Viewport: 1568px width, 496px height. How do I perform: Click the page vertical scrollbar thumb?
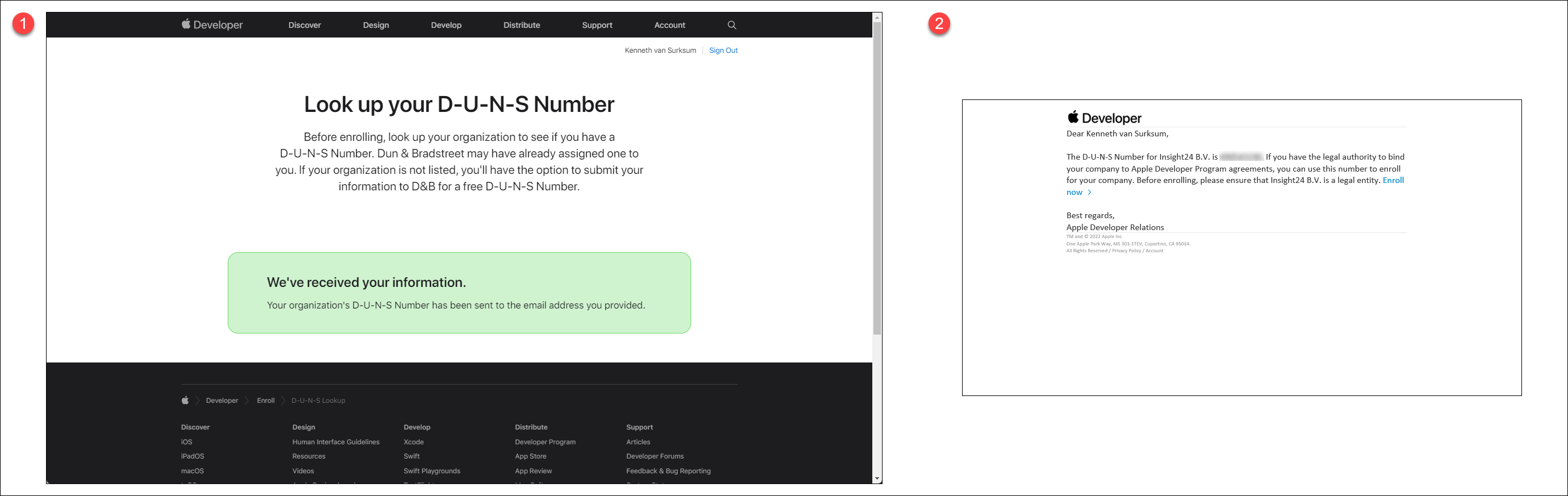[x=877, y=178]
